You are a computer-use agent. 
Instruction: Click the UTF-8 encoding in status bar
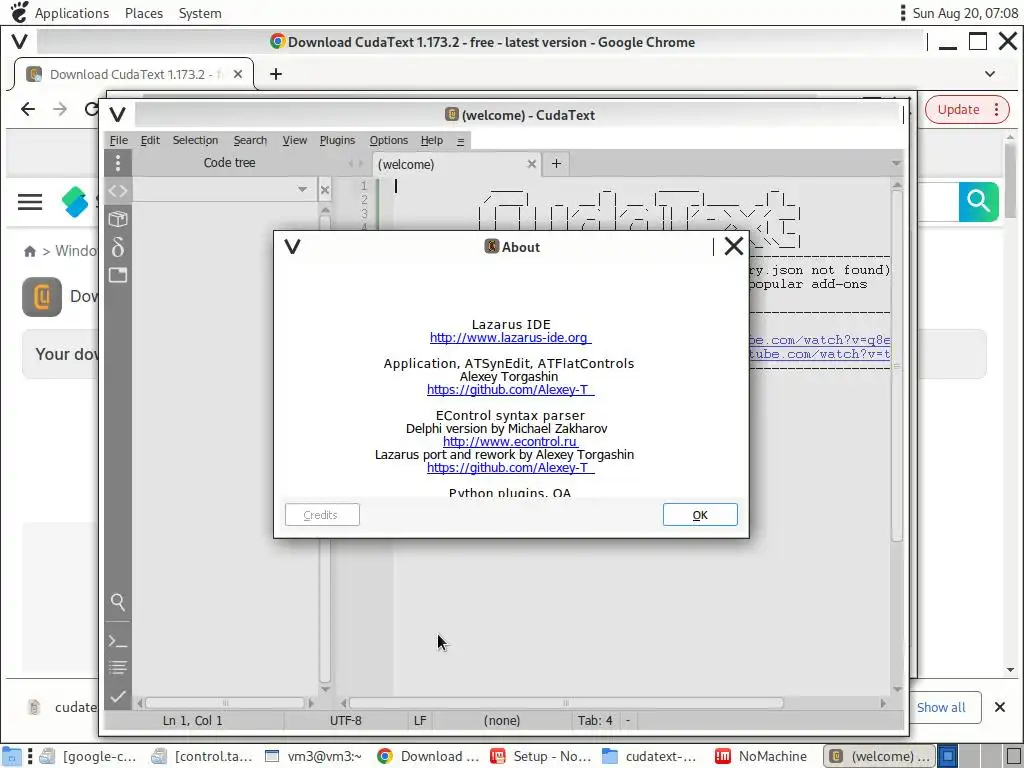[x=345, y=720]
